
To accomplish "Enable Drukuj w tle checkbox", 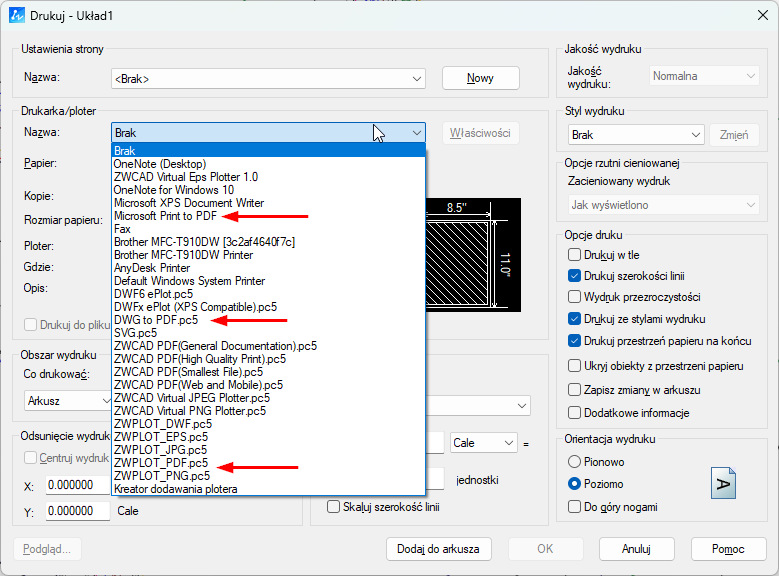I will 575,255.
